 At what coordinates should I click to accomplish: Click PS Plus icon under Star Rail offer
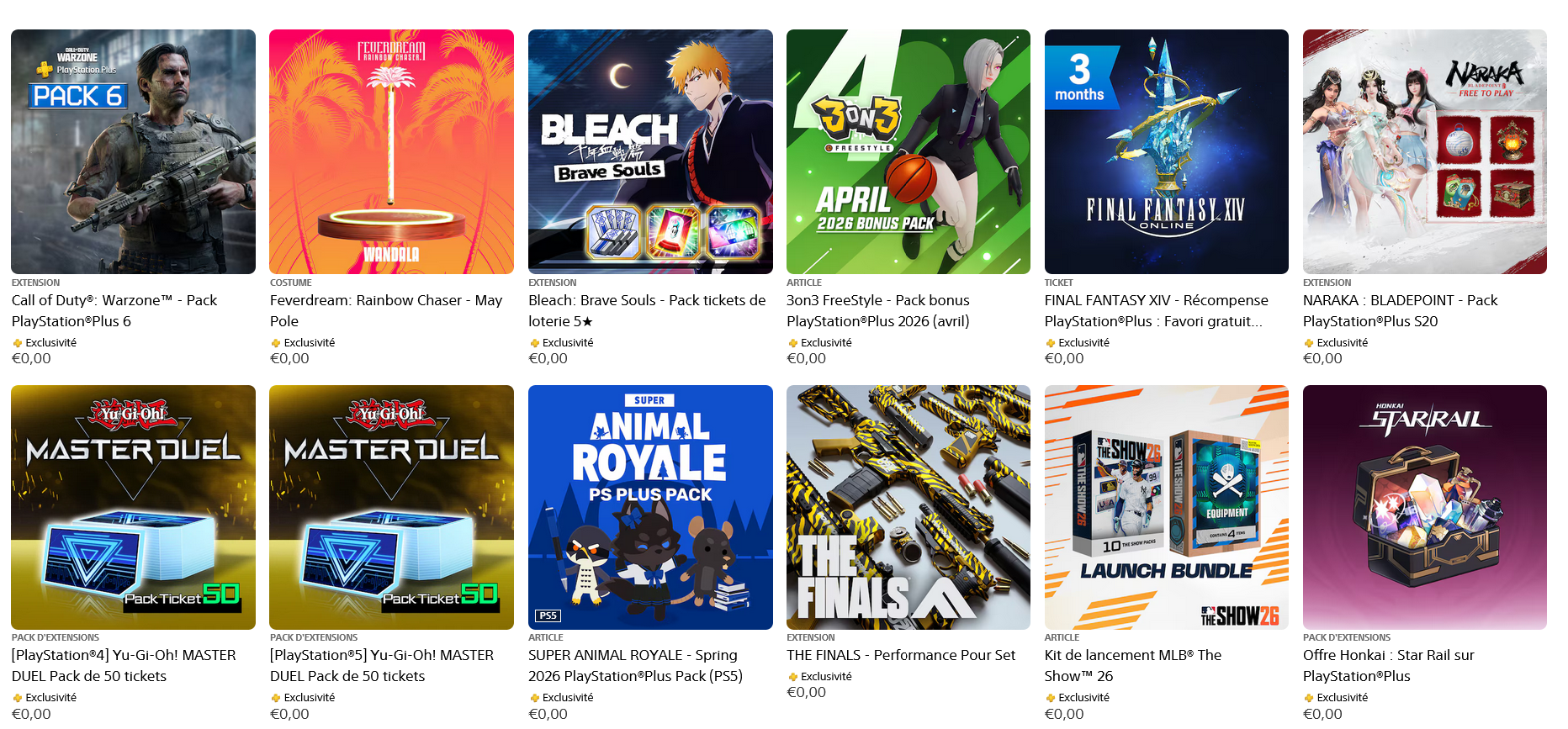[x=1309, y=698]
